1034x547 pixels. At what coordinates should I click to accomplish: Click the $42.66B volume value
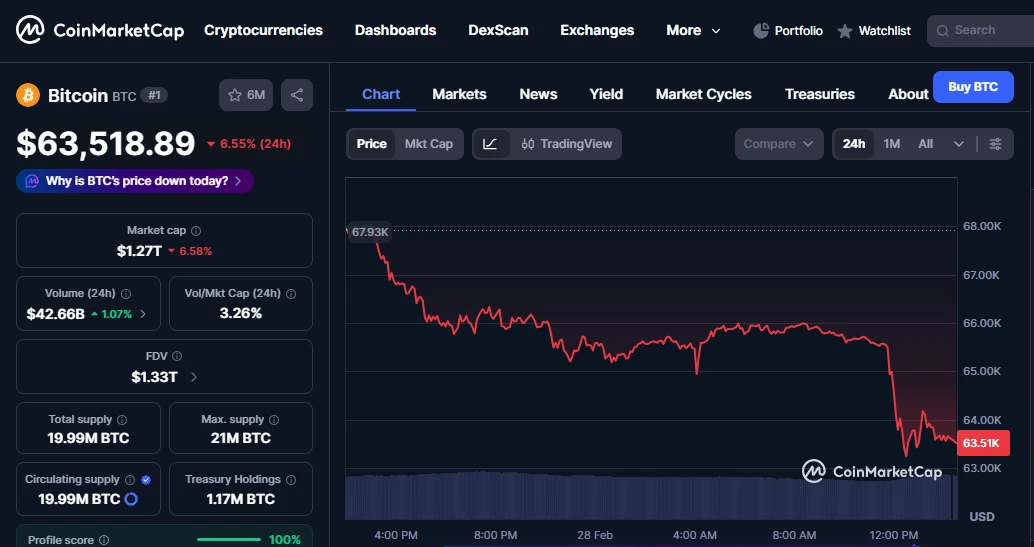coord(55,314)
